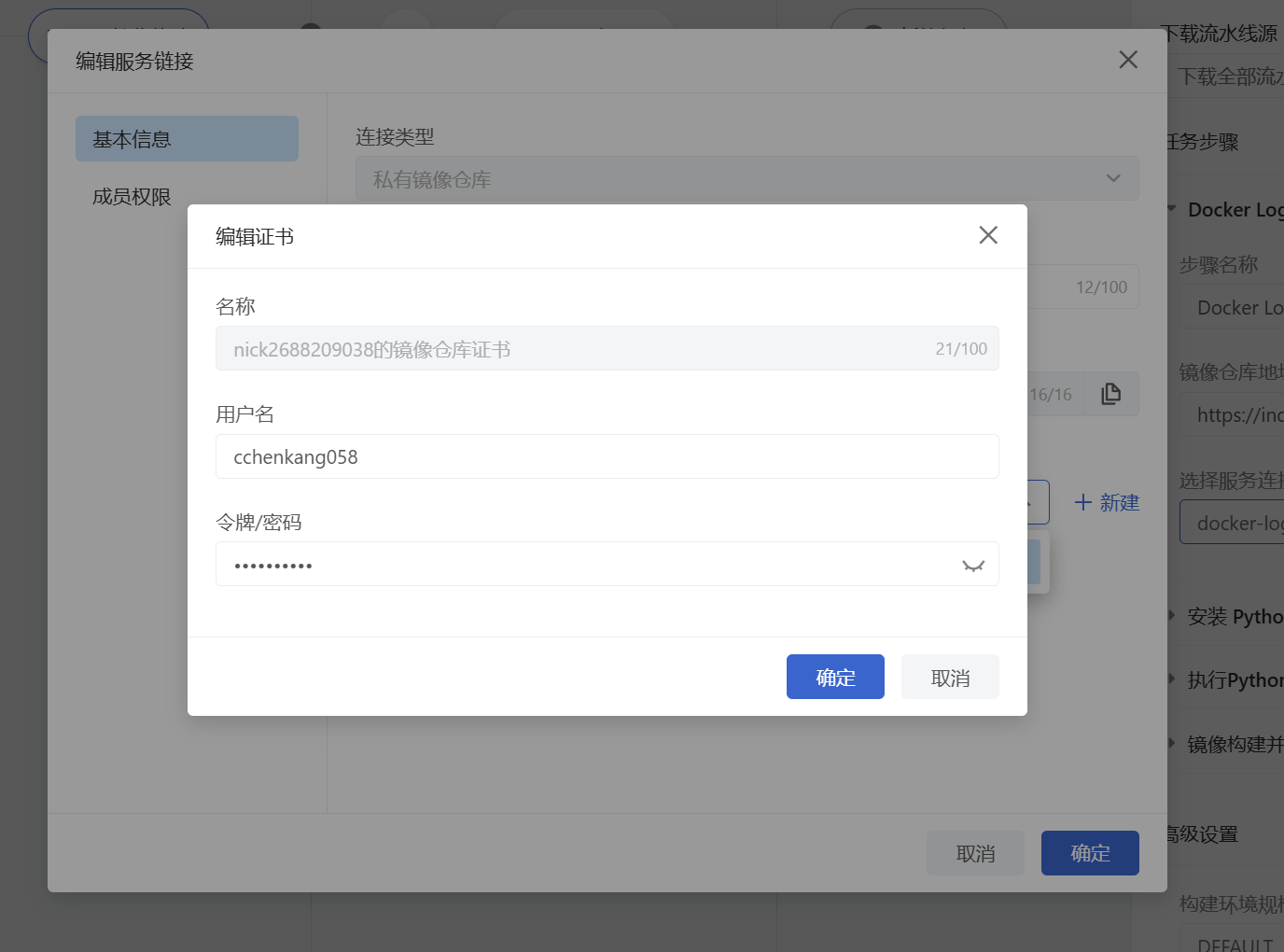Open the 连接类型 dropdown 私有镜像仓库
1284x952 pixels.
tap(747, 178)
